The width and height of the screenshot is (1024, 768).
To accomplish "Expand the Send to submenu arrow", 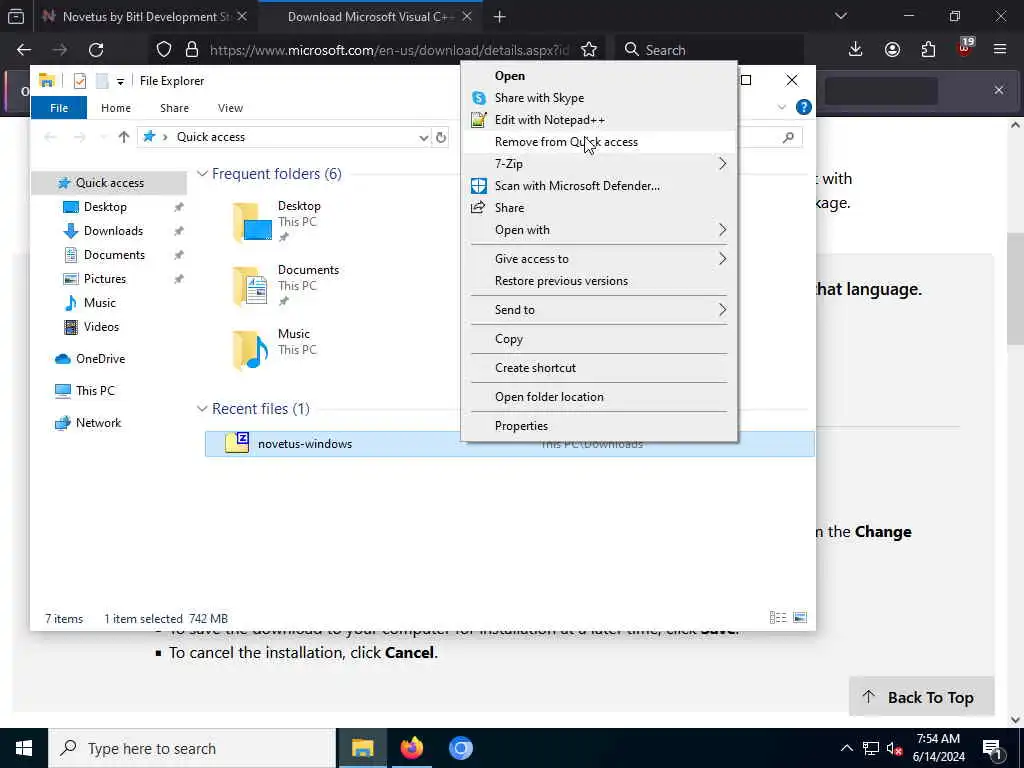I will [x=722, y=310].
